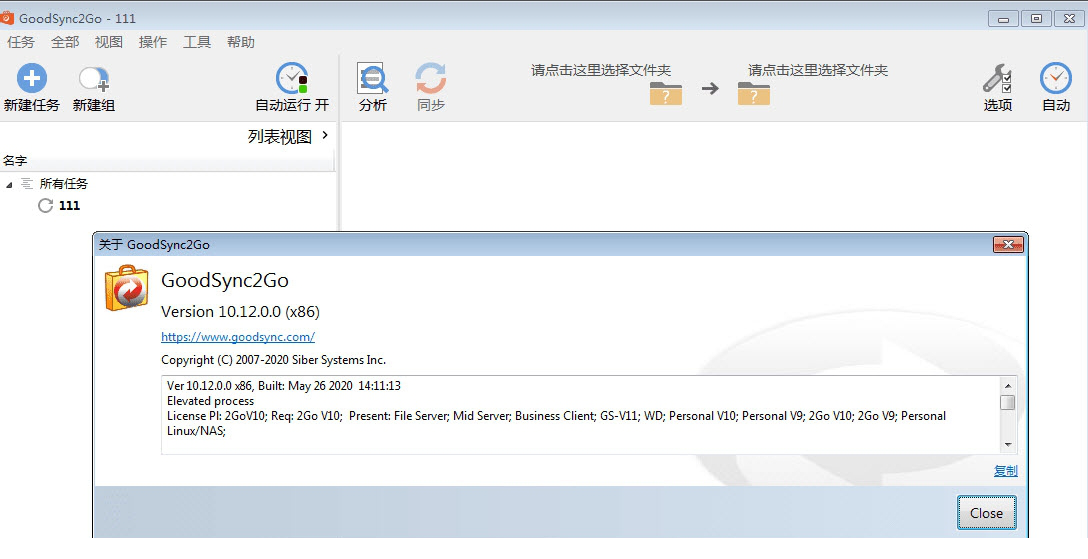Click the list icon beside 所有任务
This screenshot has width=1088, height=559.
coord(26,184)
